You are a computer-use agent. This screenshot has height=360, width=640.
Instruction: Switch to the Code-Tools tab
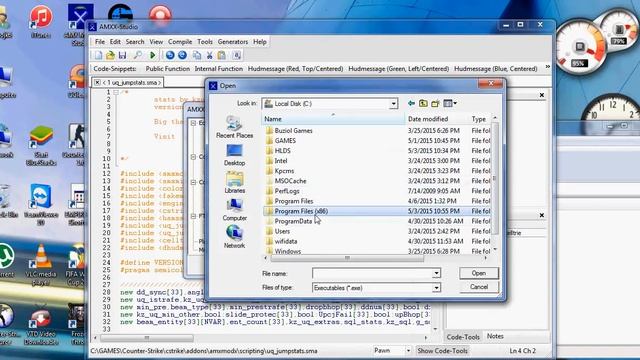tap(463, 337)
